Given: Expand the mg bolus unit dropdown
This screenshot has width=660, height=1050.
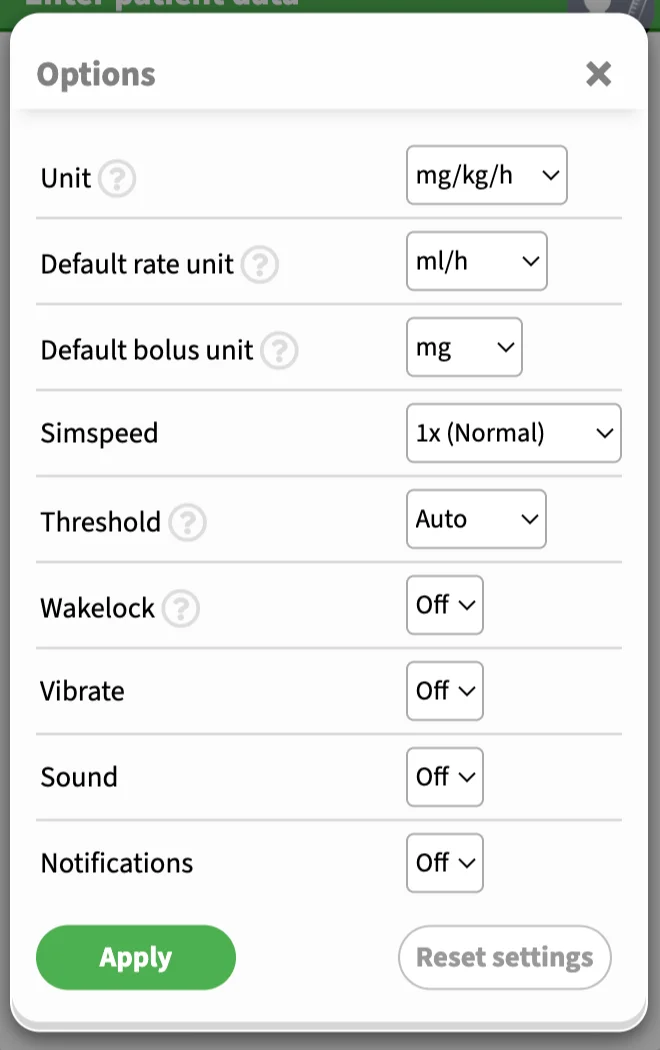Looking at the screenshot, I should [x=464, y=347].
